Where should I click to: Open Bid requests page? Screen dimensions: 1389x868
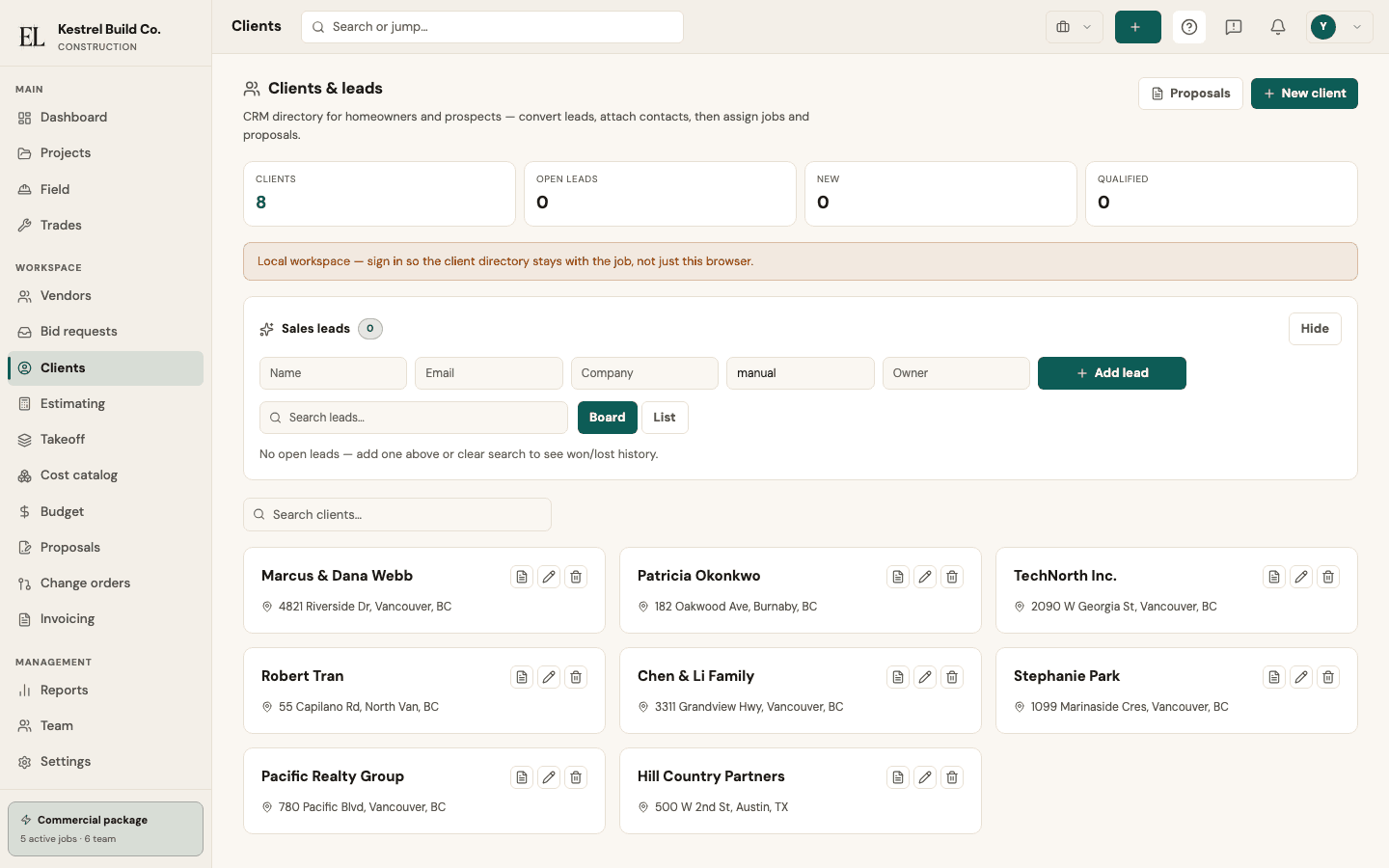click(x=106, y=332)
